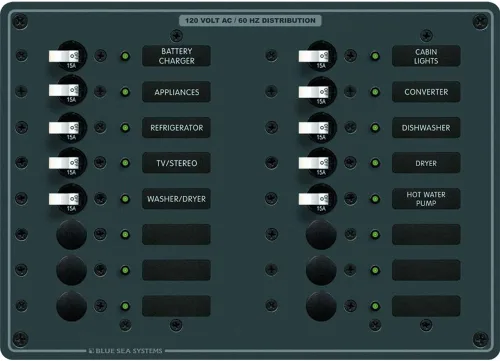Click the green LED directly below Washer/Dryer LED
Image resolution: width=500 pixels, height=361 pixels.
pyautogui.click(x=125, y=235)
